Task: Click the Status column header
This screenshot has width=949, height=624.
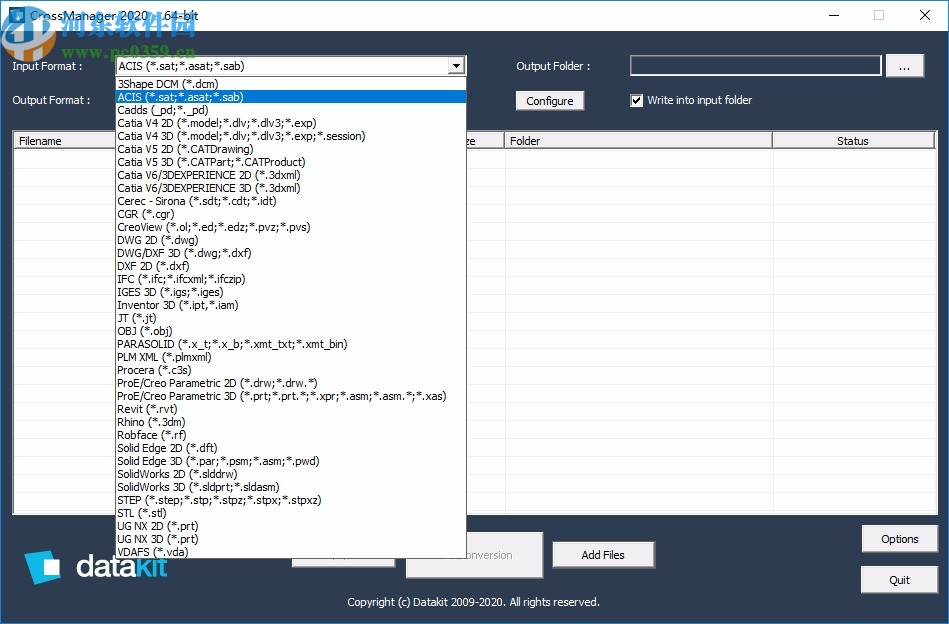Action: [854, 140]
